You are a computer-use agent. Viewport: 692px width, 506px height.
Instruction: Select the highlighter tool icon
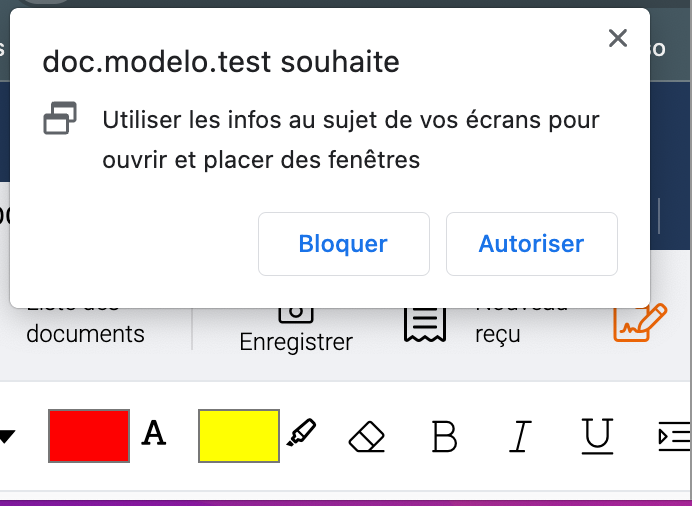(301, 434)
